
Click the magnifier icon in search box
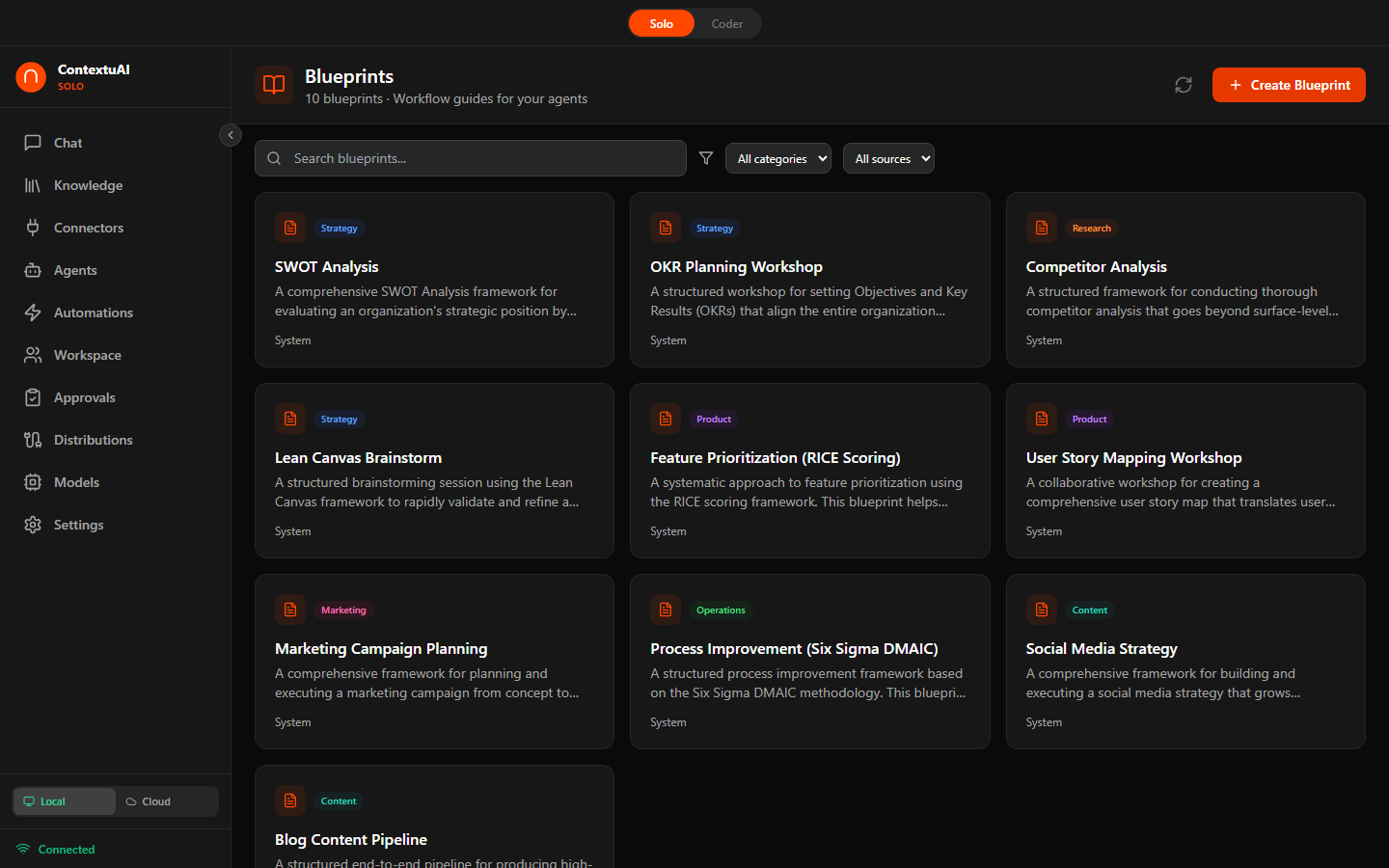[x=274, y=158]
